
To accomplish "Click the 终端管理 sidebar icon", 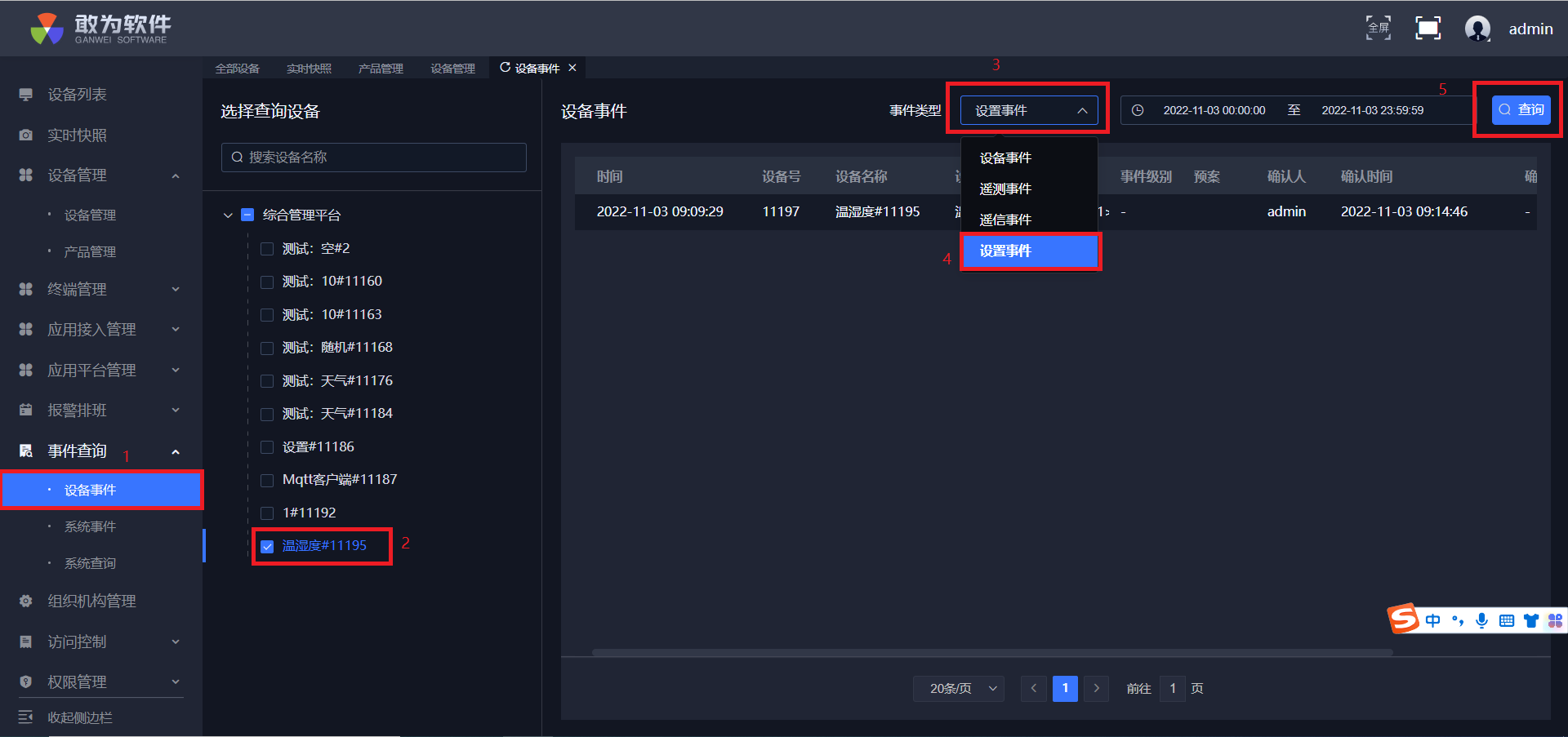I will 26,289.
